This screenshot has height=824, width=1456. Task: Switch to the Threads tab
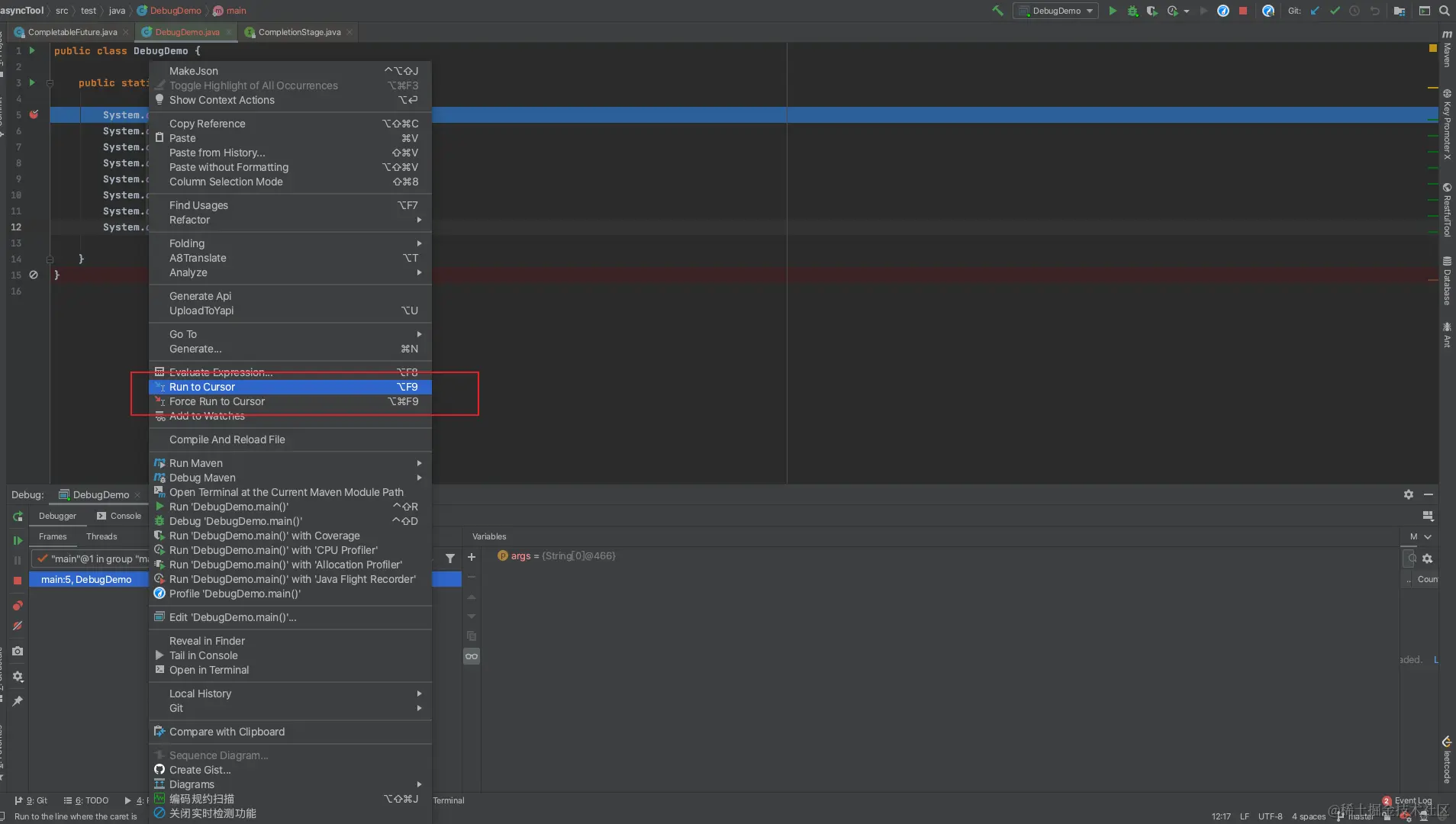(101, 536)
